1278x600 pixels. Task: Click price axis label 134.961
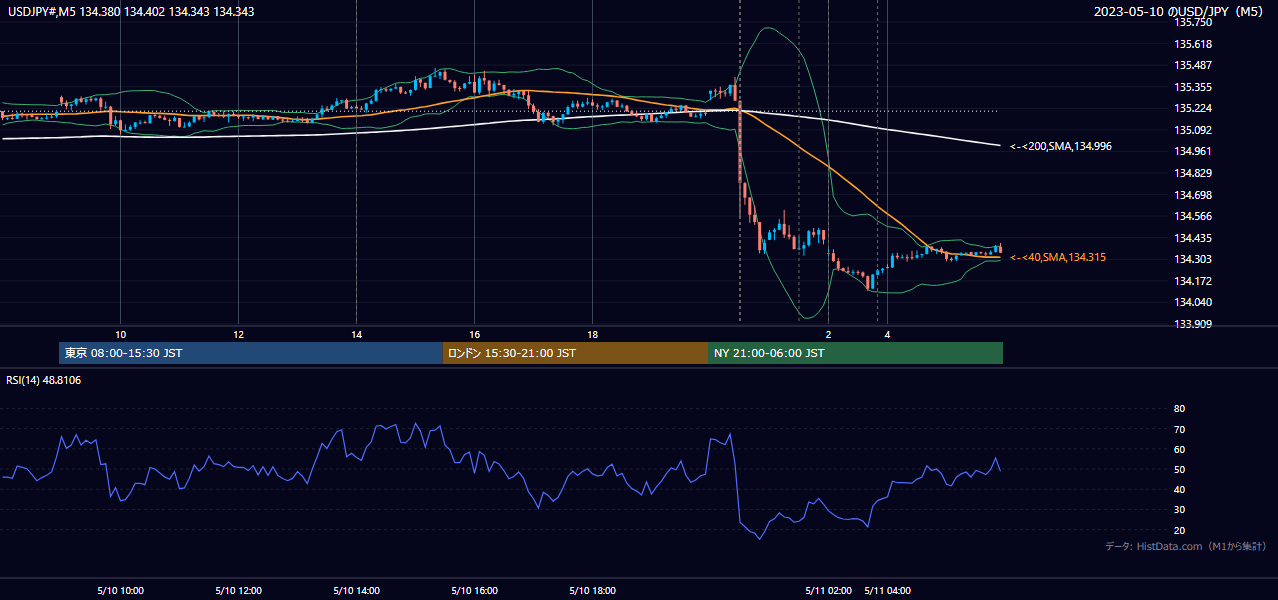(1192, 152)
